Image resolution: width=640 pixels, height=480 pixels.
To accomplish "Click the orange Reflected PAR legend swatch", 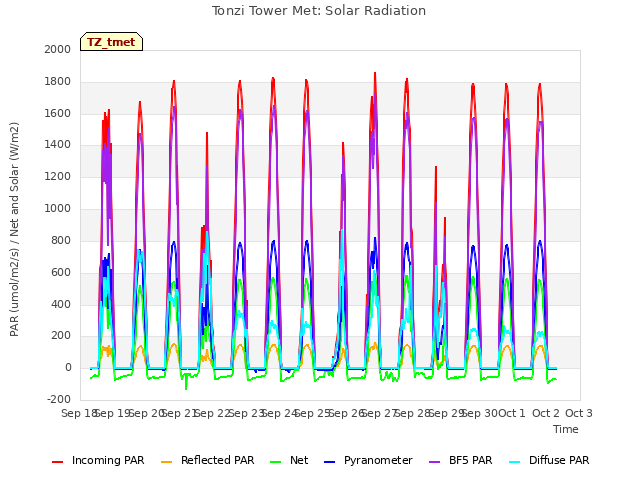I will (167, 462).
